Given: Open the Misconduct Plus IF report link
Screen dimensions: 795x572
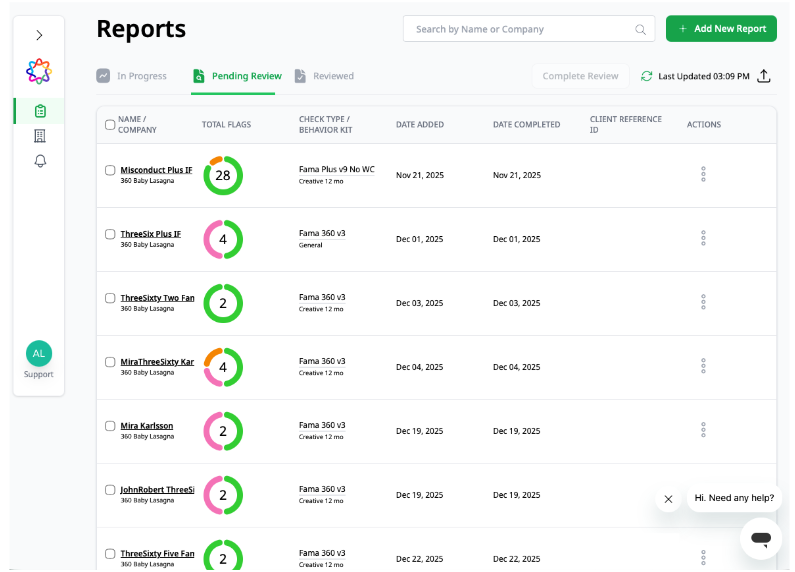Looking at the screenshot, I should pos(156,170).
